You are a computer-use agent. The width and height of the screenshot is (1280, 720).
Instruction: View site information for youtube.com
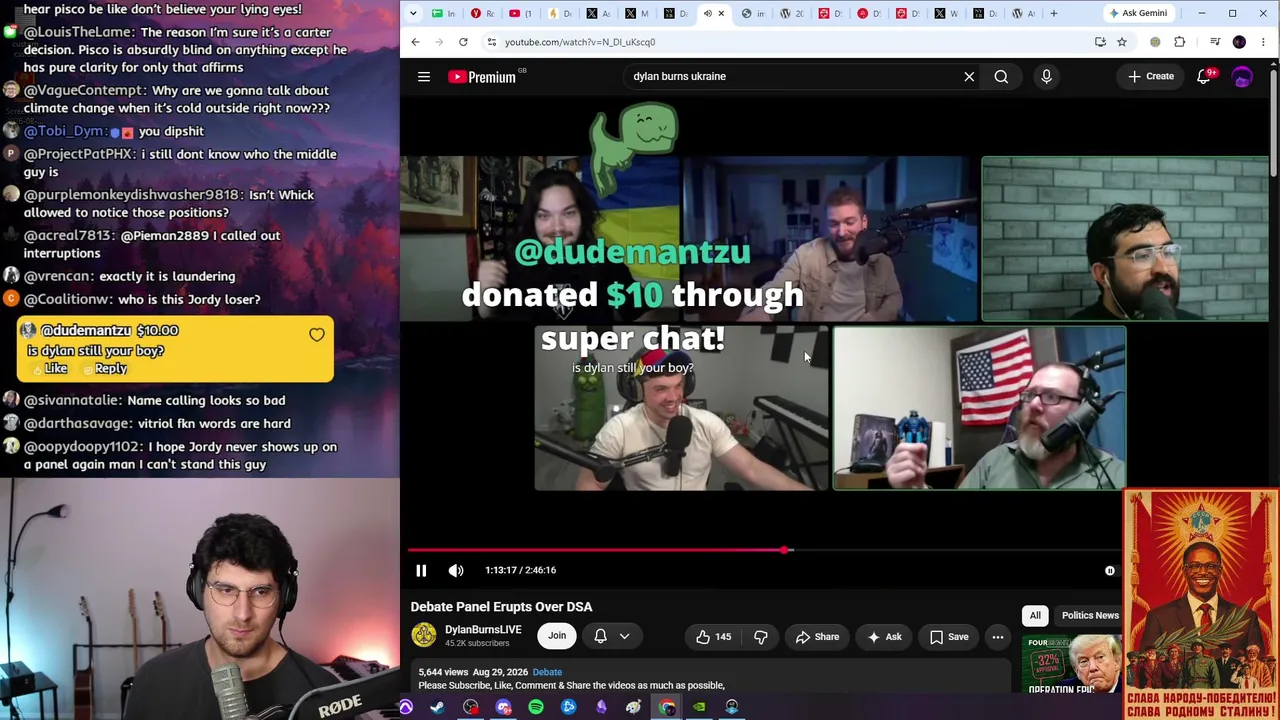(491, 42)
